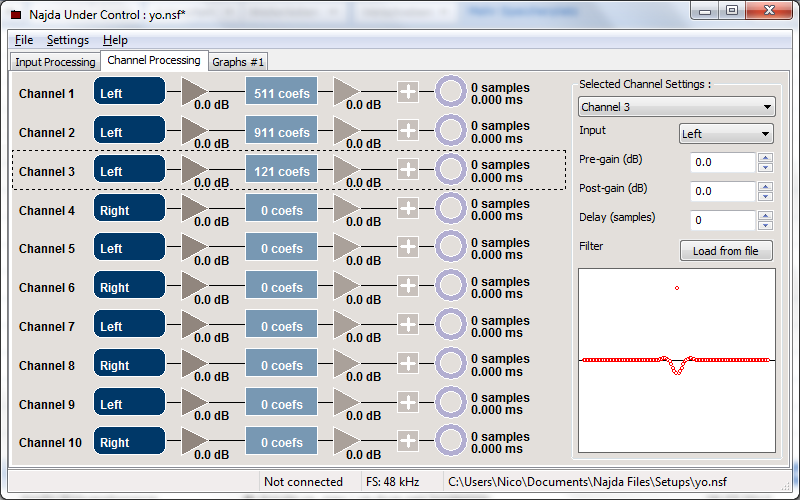
Task: Click the 0 samples readout on Channel 6
Action: click(x=501, y=282)
